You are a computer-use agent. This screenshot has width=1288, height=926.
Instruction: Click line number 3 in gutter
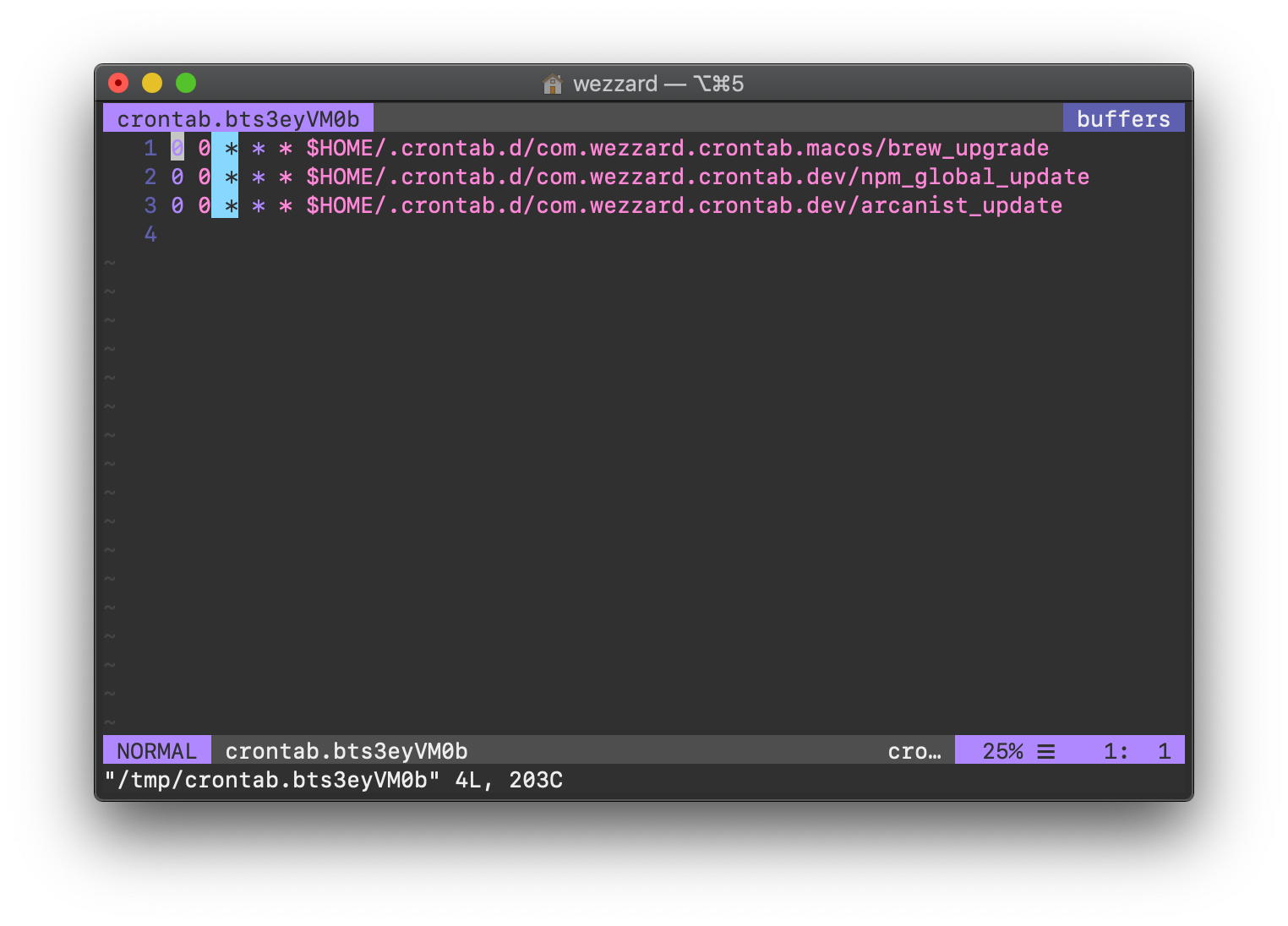150,206
